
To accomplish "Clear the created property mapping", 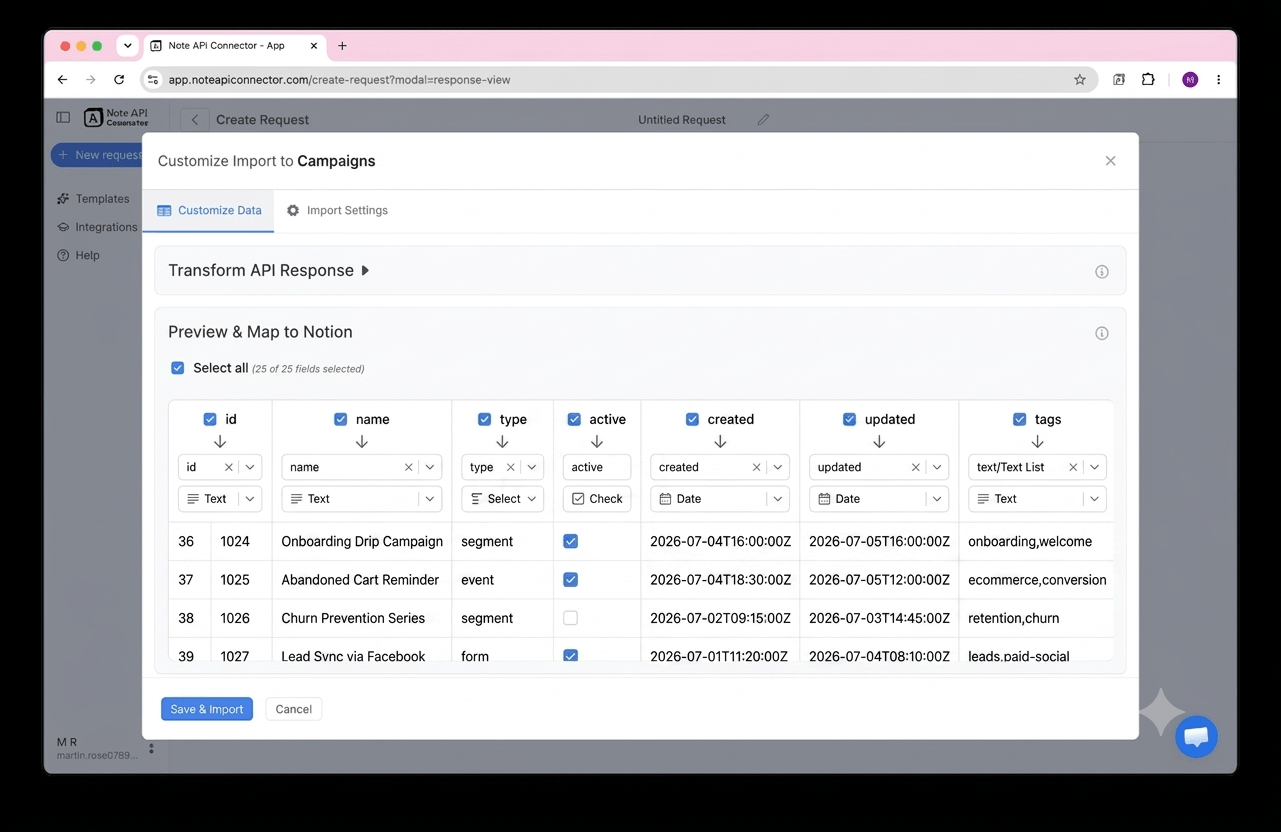I will tap(756, 467).
